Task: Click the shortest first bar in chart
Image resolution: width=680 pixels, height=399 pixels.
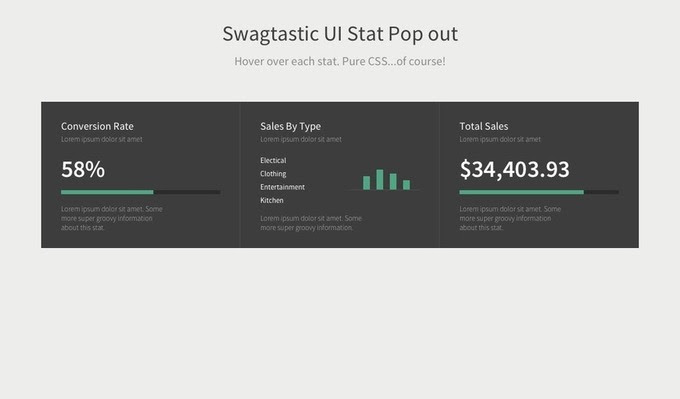Action: coord(366,183)
